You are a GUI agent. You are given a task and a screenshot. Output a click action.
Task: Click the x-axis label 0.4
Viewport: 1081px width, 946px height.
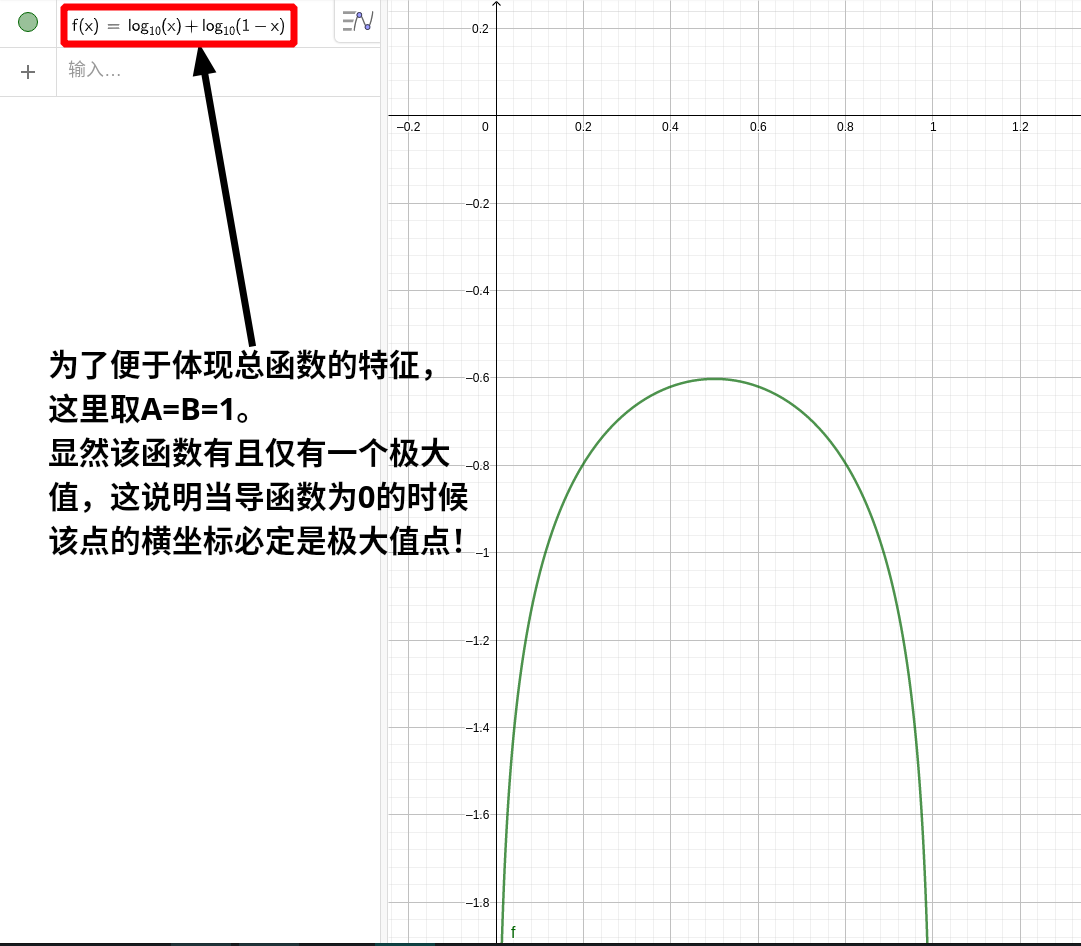tap(670, 127)
